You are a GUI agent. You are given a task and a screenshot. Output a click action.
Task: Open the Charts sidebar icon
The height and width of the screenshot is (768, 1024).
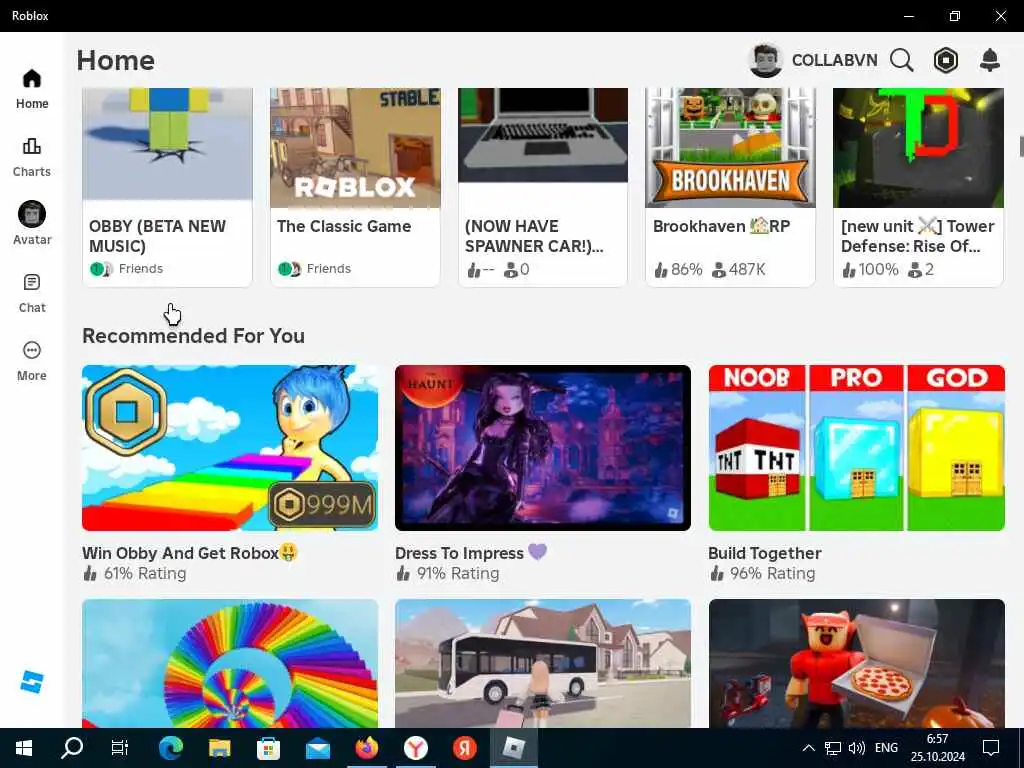coord(31,157)
